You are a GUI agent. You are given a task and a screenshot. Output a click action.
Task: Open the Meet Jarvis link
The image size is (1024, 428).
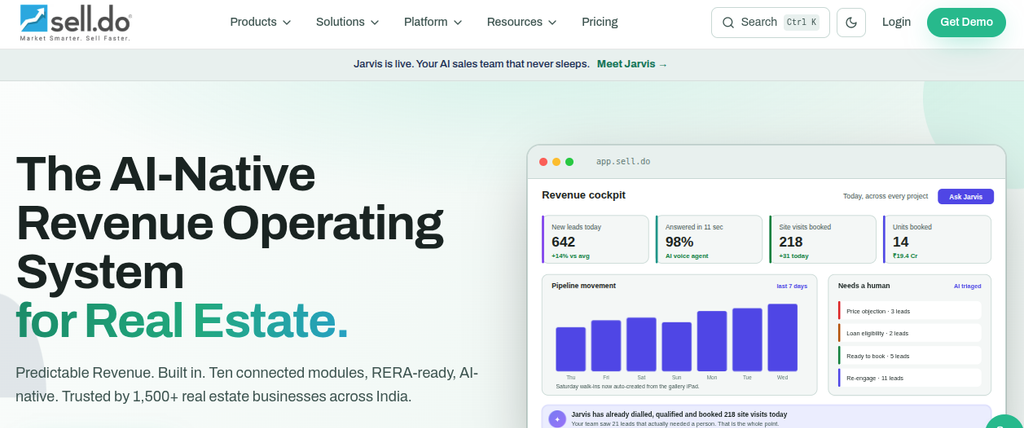(x=632, y=64)
